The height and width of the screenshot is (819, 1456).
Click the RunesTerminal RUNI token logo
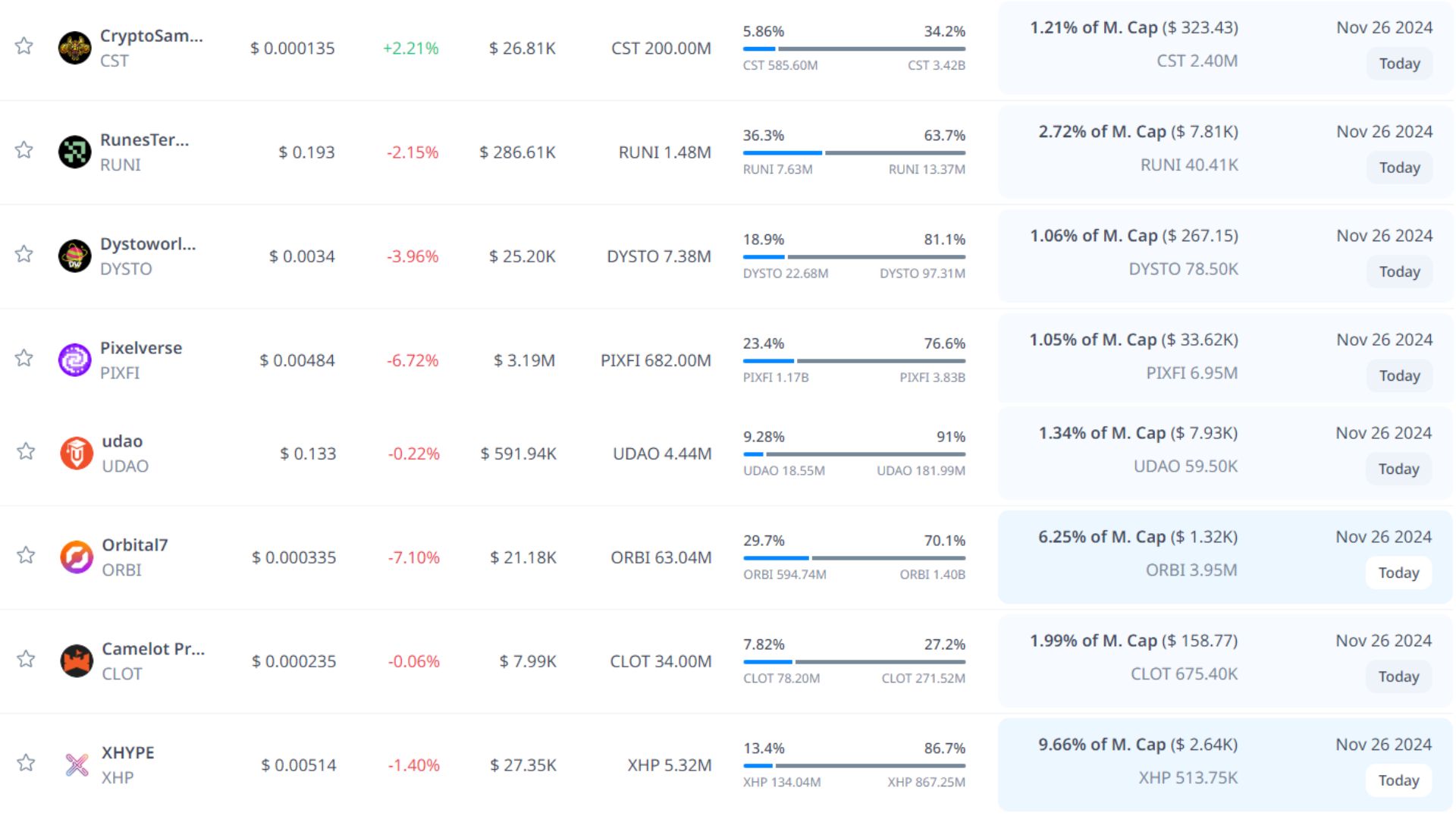click(x=74, y=152)
